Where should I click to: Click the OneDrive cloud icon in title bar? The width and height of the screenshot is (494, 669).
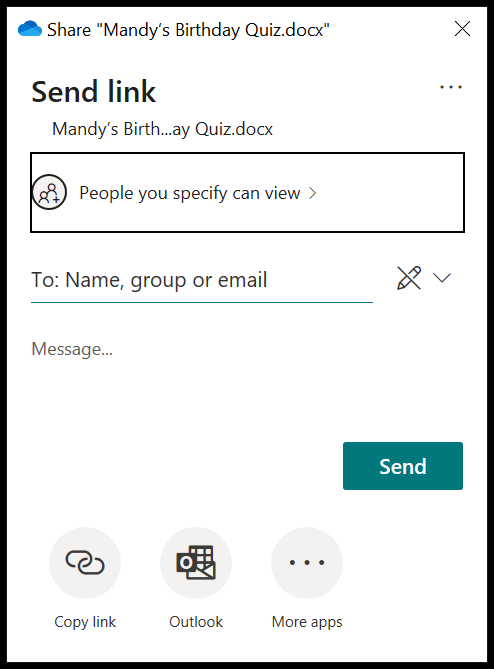click(30, 29)
